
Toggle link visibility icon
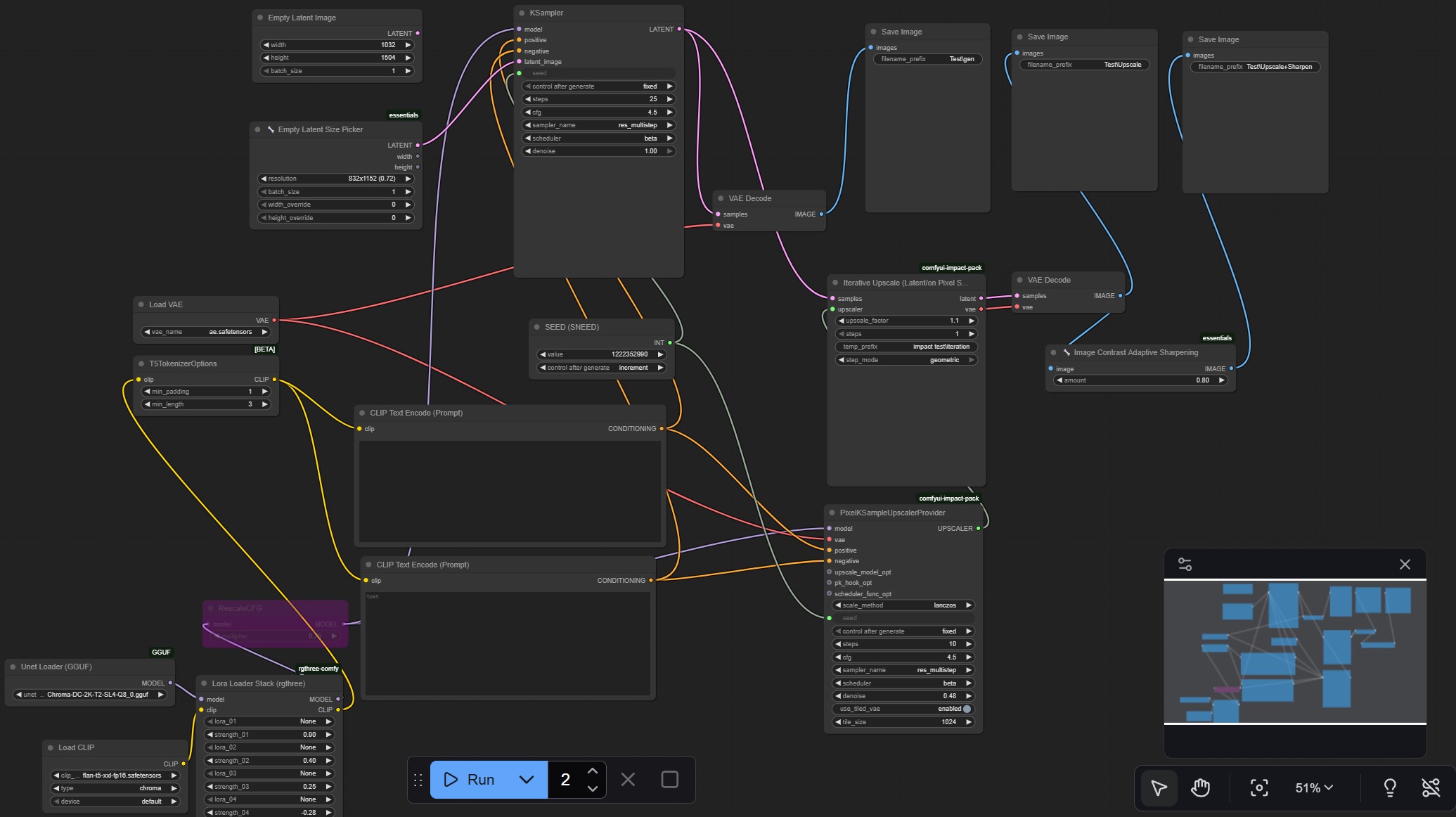pos(1431,787)
